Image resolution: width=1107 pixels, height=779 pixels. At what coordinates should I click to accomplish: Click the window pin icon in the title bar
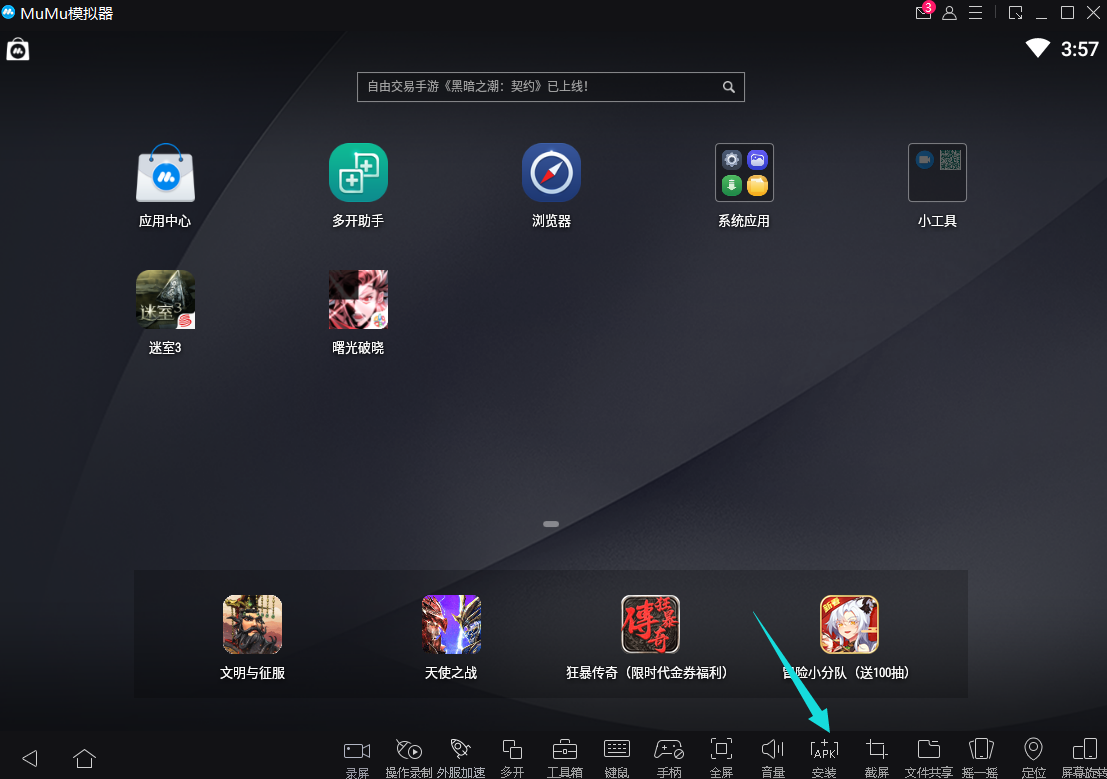click(1015, 13)
